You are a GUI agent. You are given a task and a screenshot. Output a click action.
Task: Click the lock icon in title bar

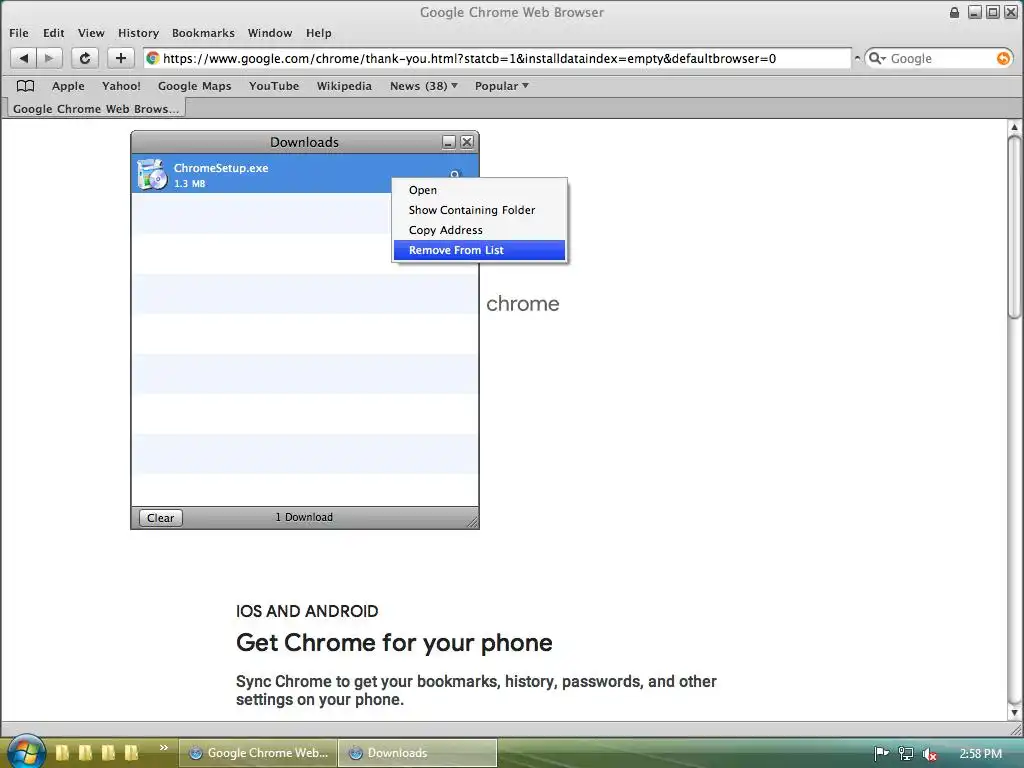click(x=954, y=12)
